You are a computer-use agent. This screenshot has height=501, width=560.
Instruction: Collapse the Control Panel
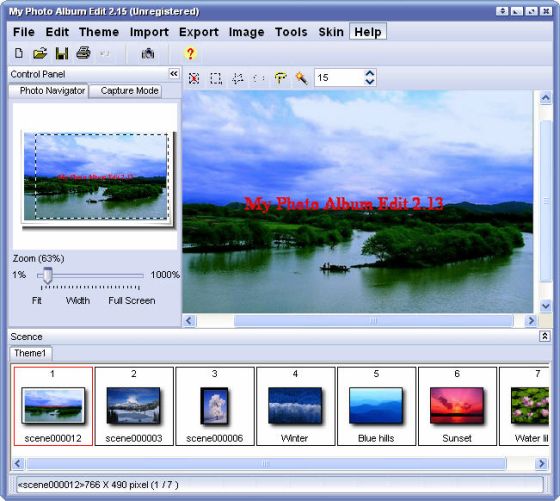pyautogui.click(x=174, y=74)
